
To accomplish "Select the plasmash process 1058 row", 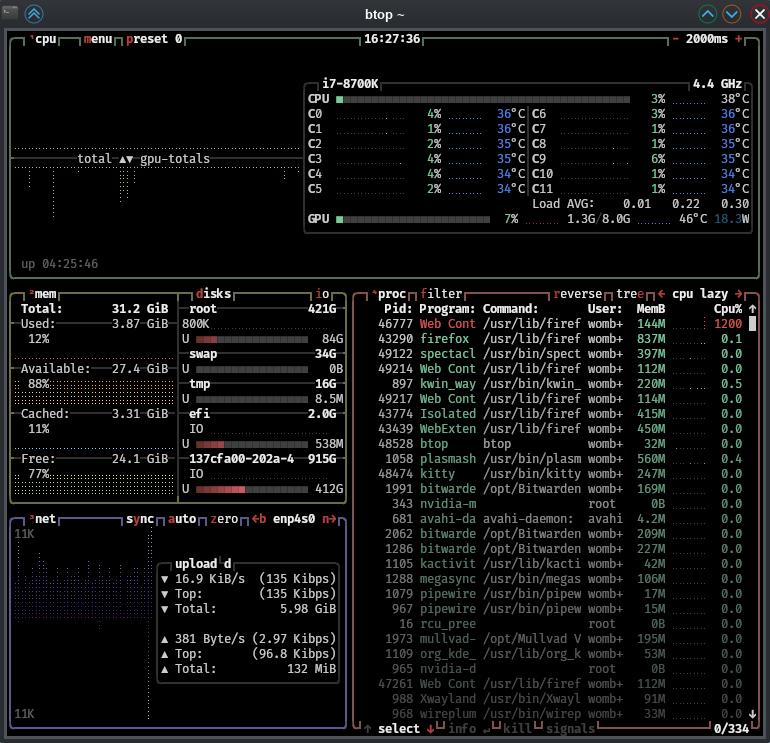I will (560, 459).
